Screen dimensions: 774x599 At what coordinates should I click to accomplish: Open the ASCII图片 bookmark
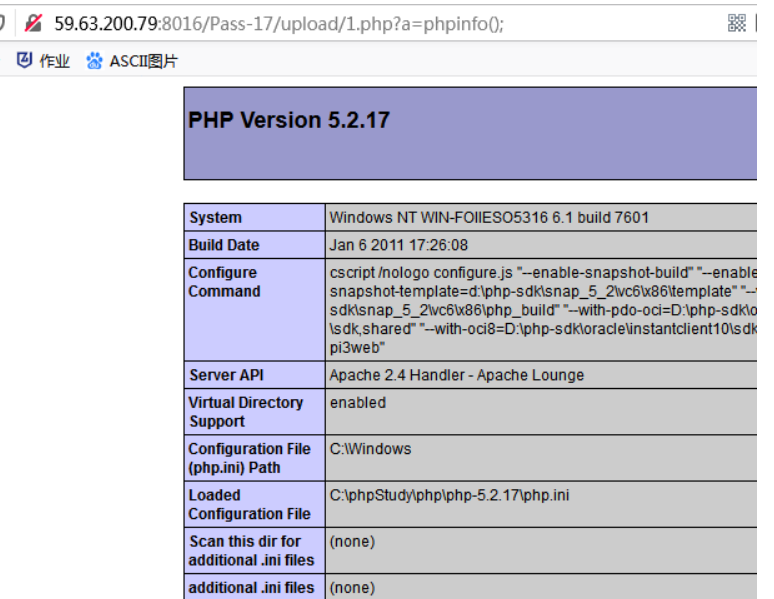132,61
